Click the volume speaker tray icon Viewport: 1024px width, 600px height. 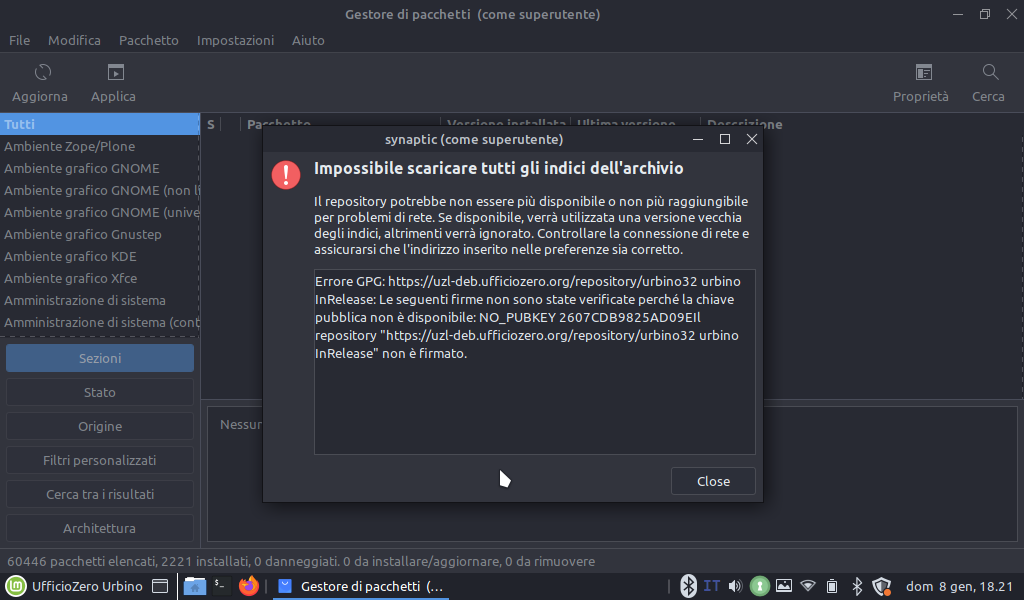click(x=736, y=586)
